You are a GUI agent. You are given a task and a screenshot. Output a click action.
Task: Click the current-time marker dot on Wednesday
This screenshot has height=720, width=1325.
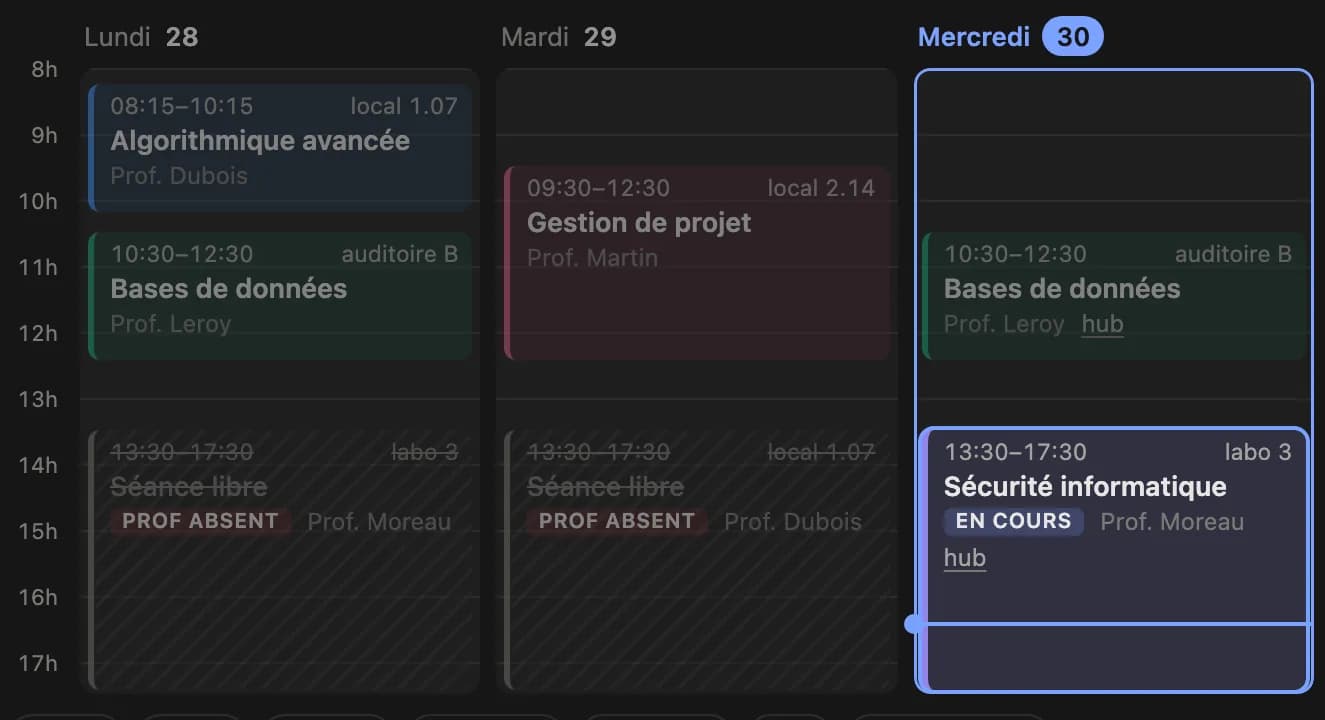[913, 624]
